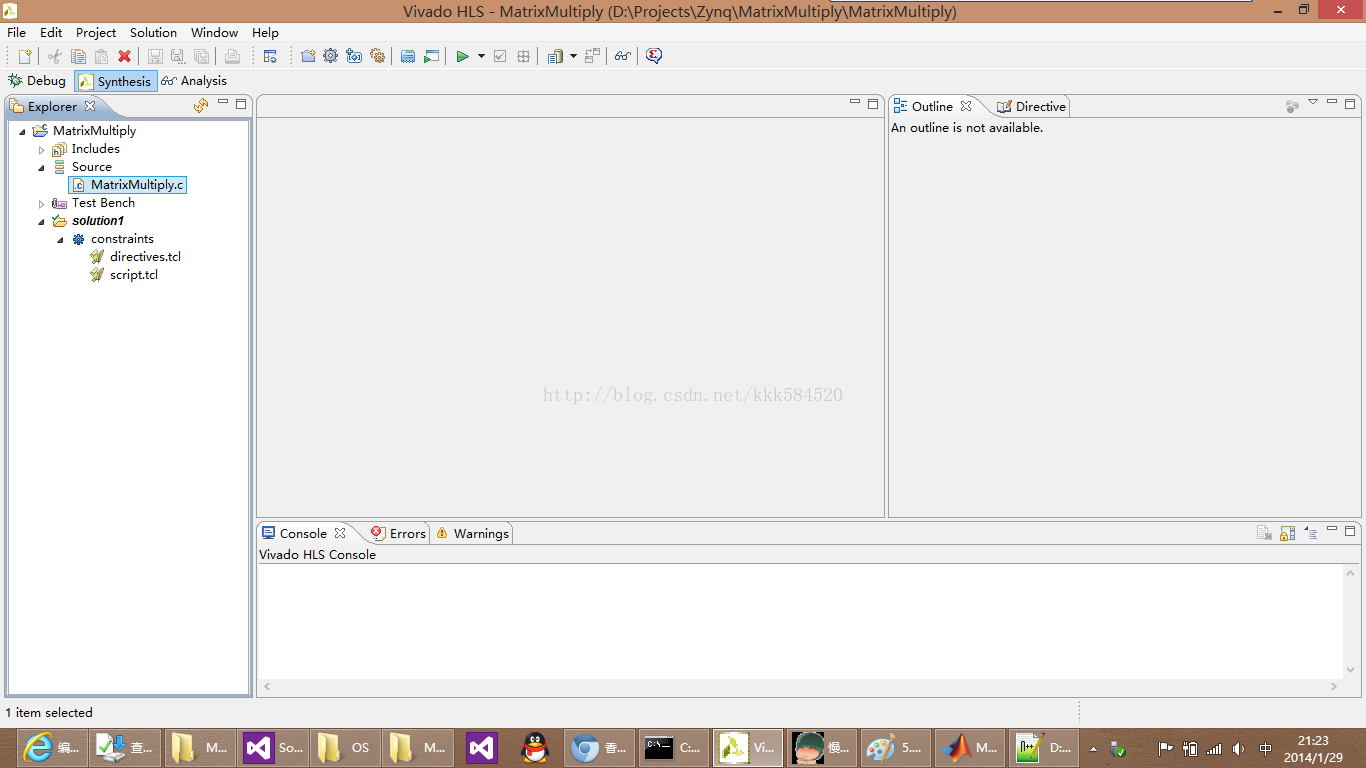Click the Save toolbar icon
1366x768 pixels.
pos(155,56)
